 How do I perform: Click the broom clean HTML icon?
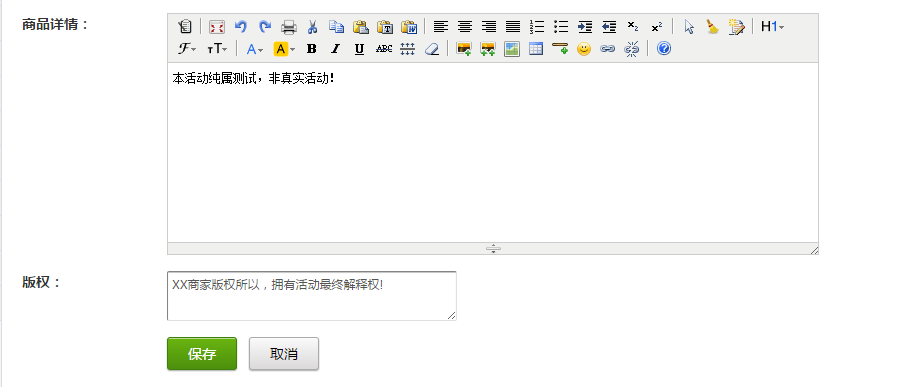713,26
